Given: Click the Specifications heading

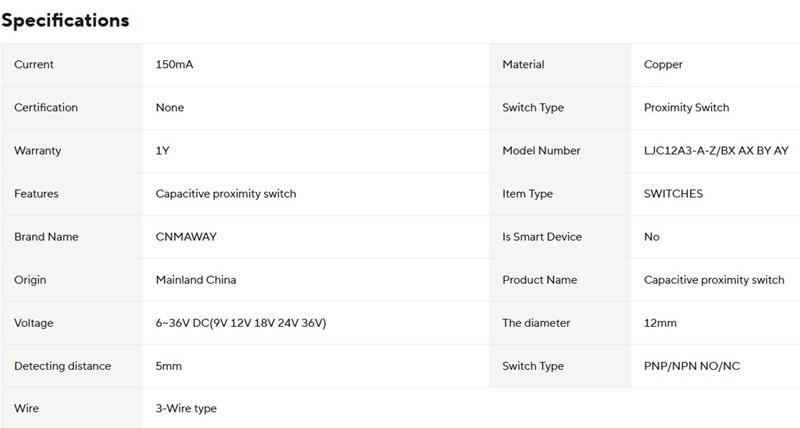Looking at the screenshot, I should click(x=65, y=20).
